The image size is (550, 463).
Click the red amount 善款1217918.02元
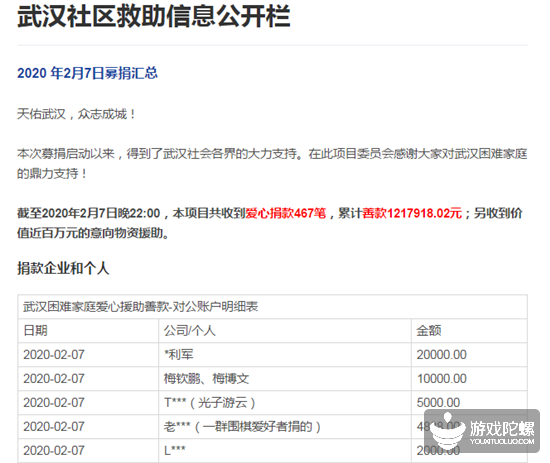pos(412,213)
